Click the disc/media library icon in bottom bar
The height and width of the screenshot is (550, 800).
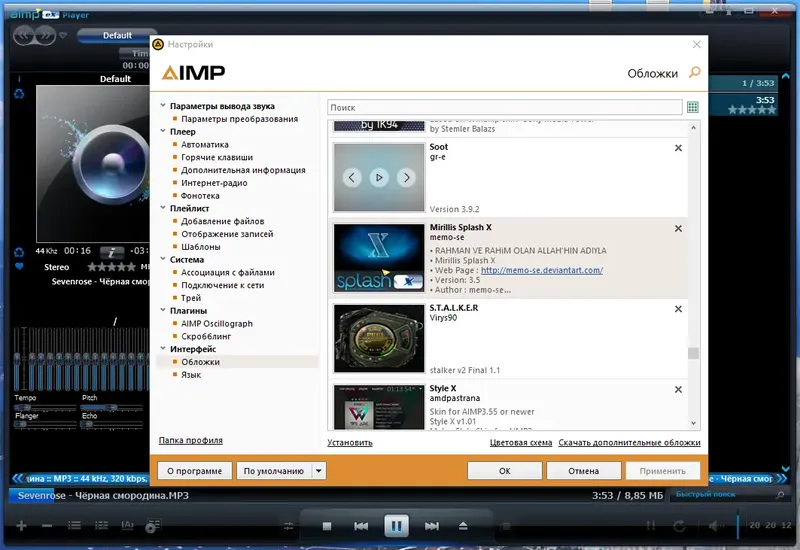click(x=153, y=526)
